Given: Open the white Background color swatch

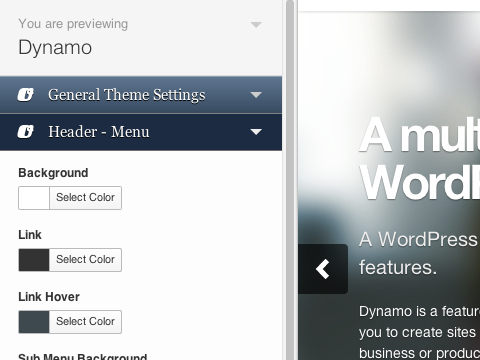Looking at the screenshot, I should coord(34,198).
